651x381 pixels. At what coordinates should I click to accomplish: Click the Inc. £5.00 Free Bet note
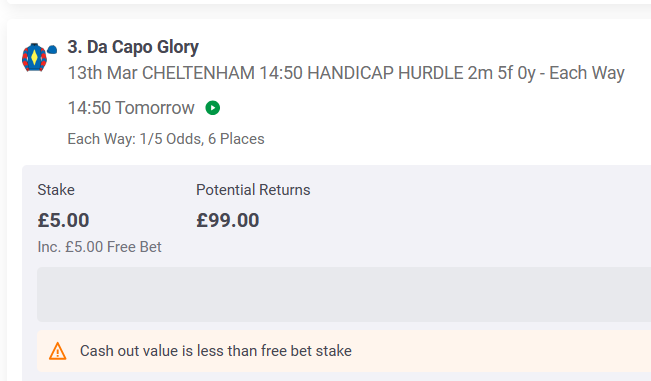point(99,247)
